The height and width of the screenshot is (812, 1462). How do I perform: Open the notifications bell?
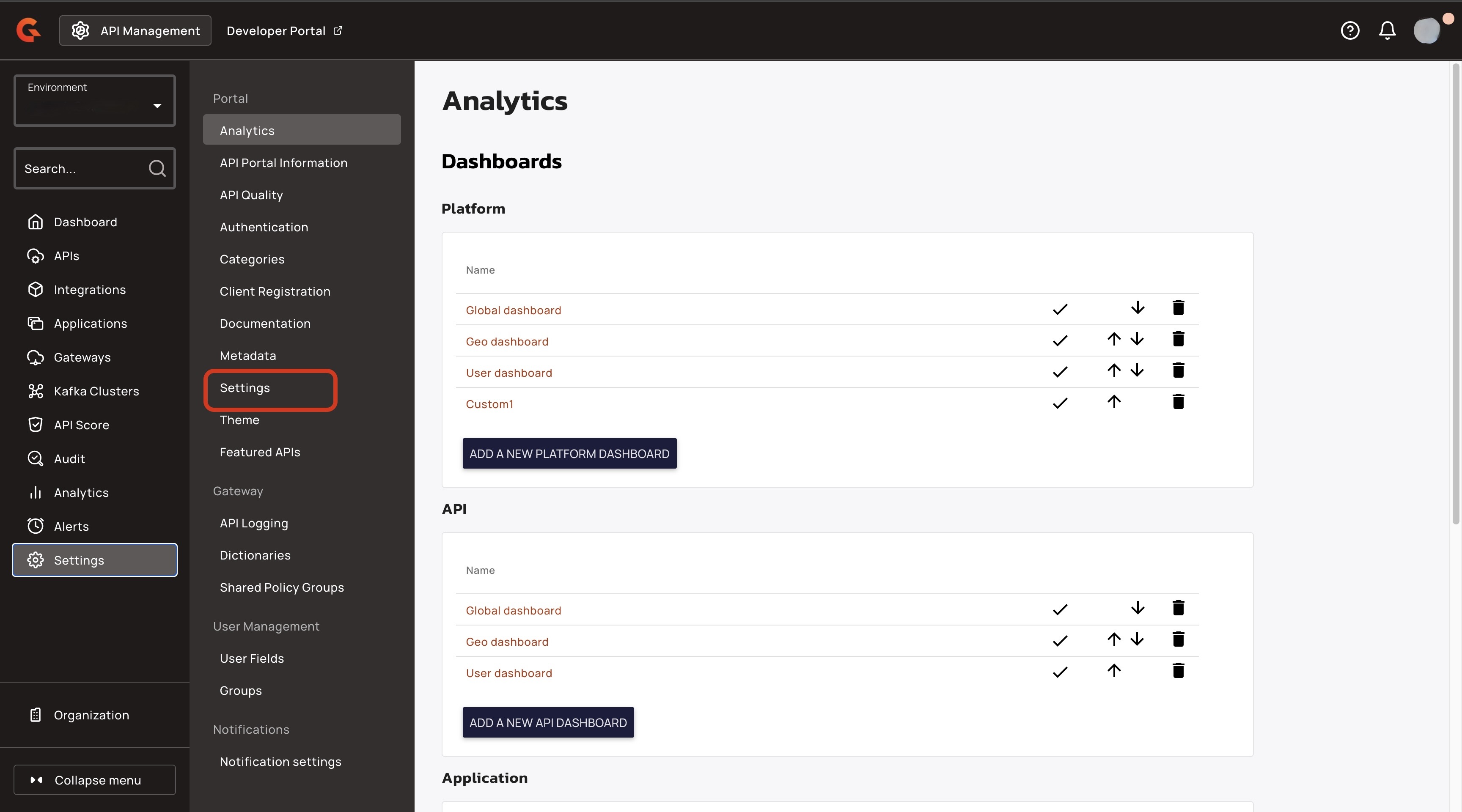1387,30
